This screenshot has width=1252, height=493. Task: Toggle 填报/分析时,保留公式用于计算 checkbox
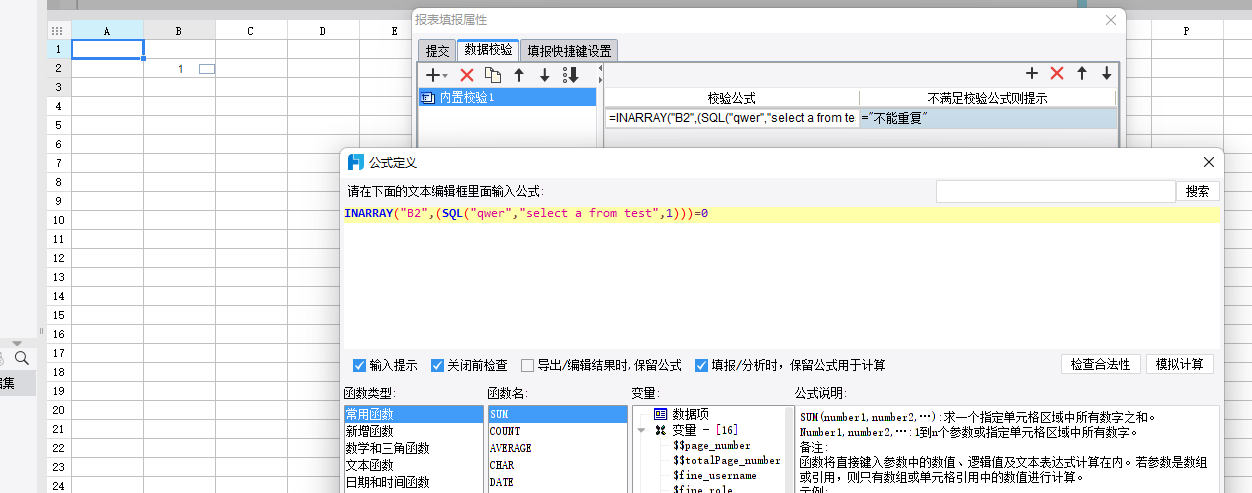click(x=701, y=365)
